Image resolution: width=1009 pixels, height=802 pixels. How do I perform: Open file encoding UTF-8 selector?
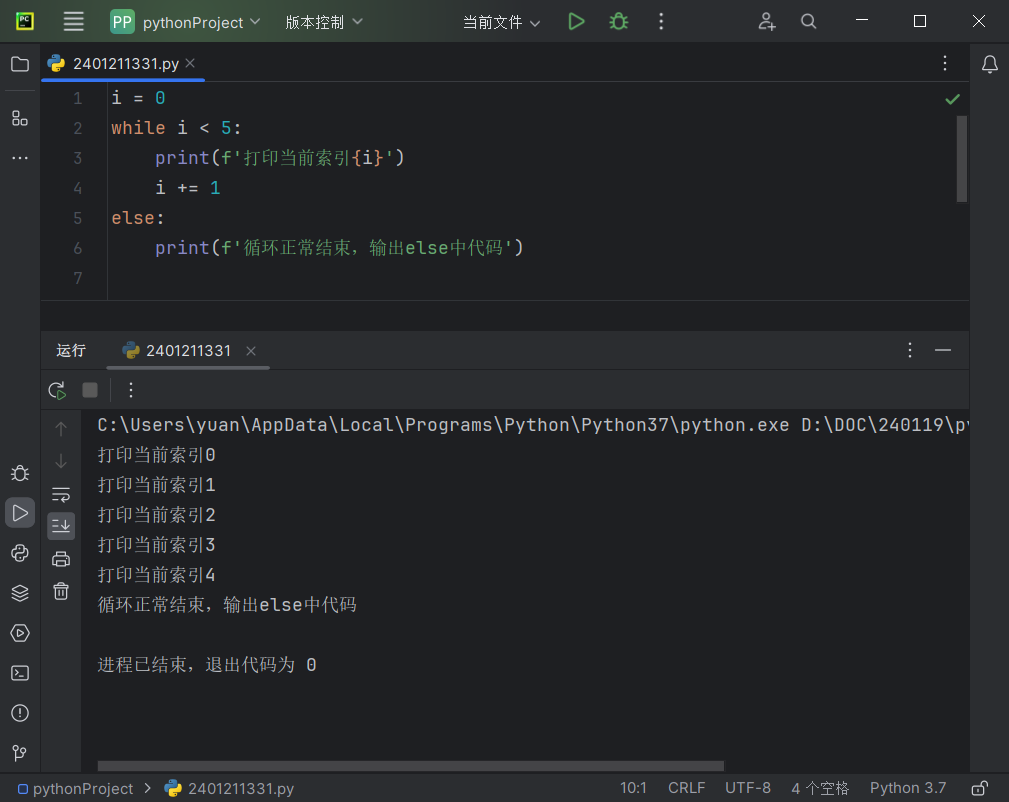point(748,788)
